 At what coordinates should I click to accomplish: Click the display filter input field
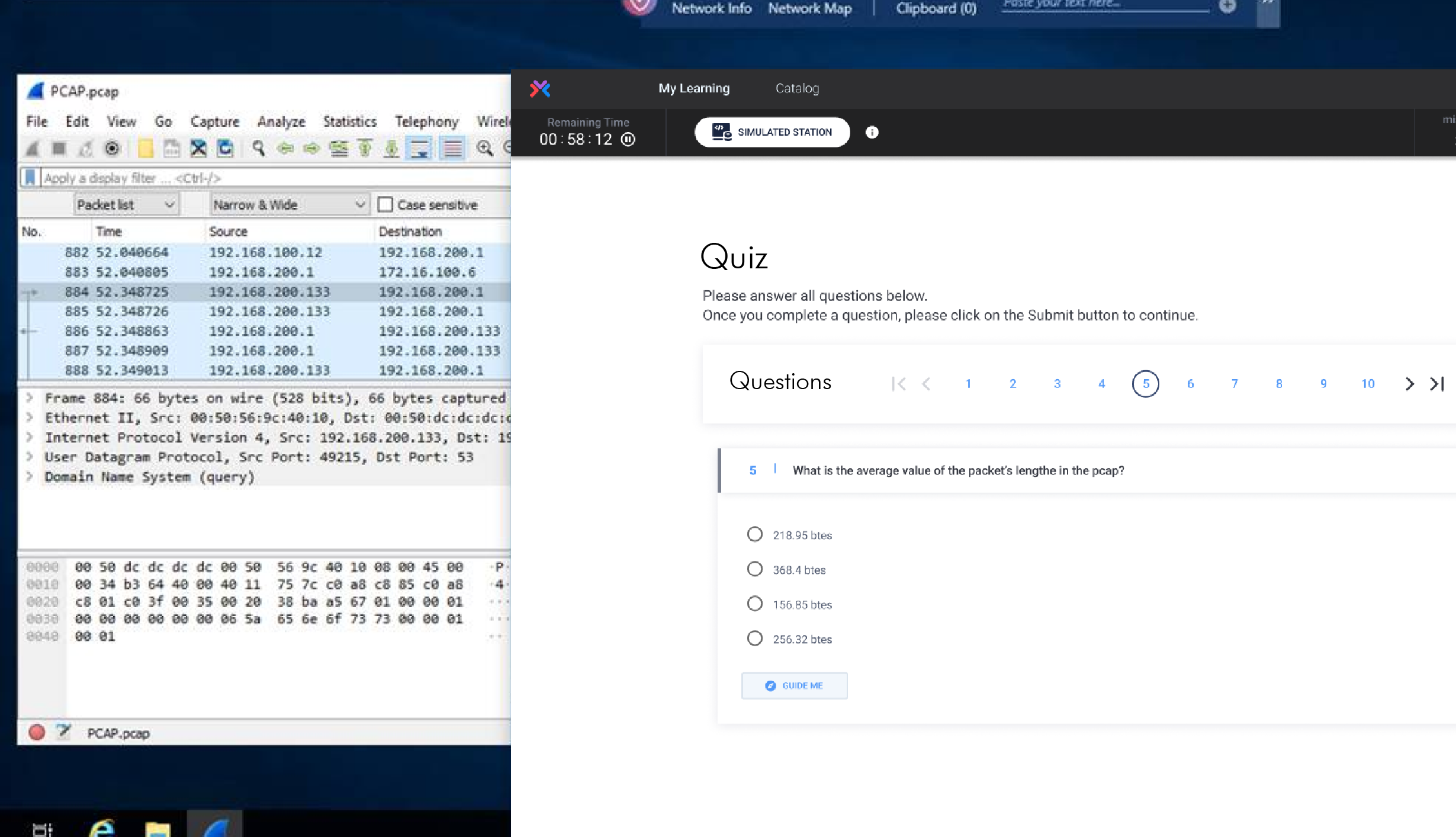point(275,178)
